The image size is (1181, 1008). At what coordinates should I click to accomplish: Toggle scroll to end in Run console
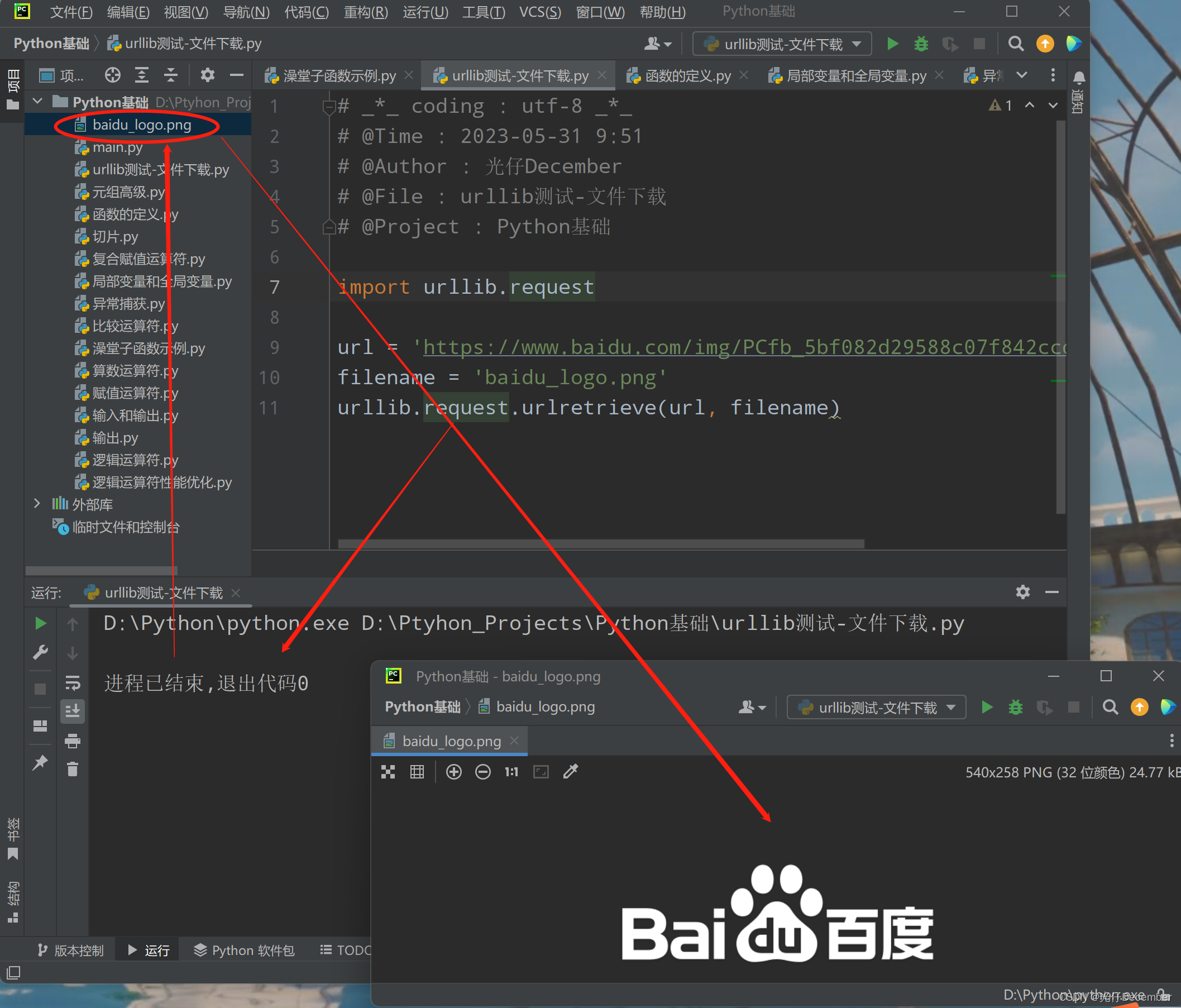point(73,711)
